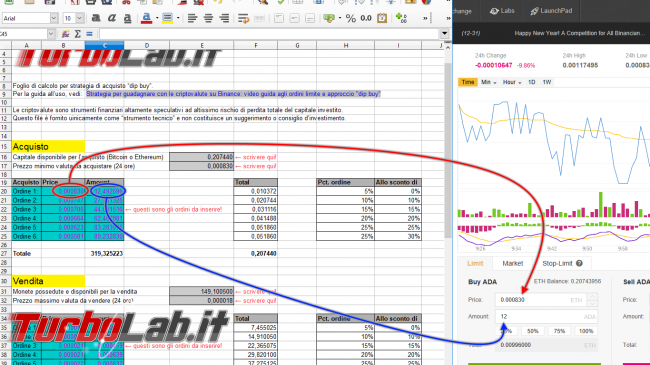Image resolution: width=650 pixels, height=365 pixels.
Task: Click the wrap text icon
Action: click(243, 18)
